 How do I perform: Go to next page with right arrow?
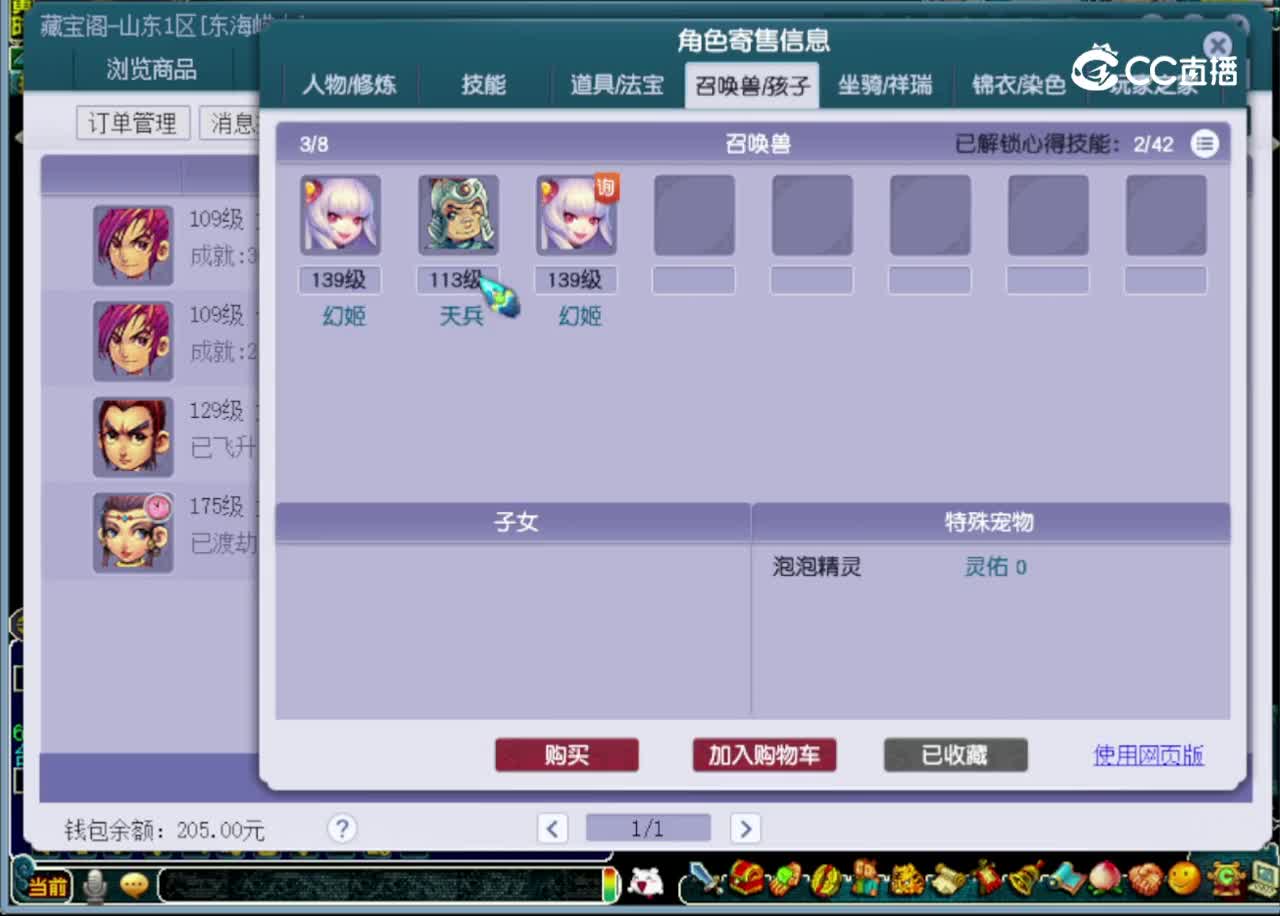coord(745,829)
